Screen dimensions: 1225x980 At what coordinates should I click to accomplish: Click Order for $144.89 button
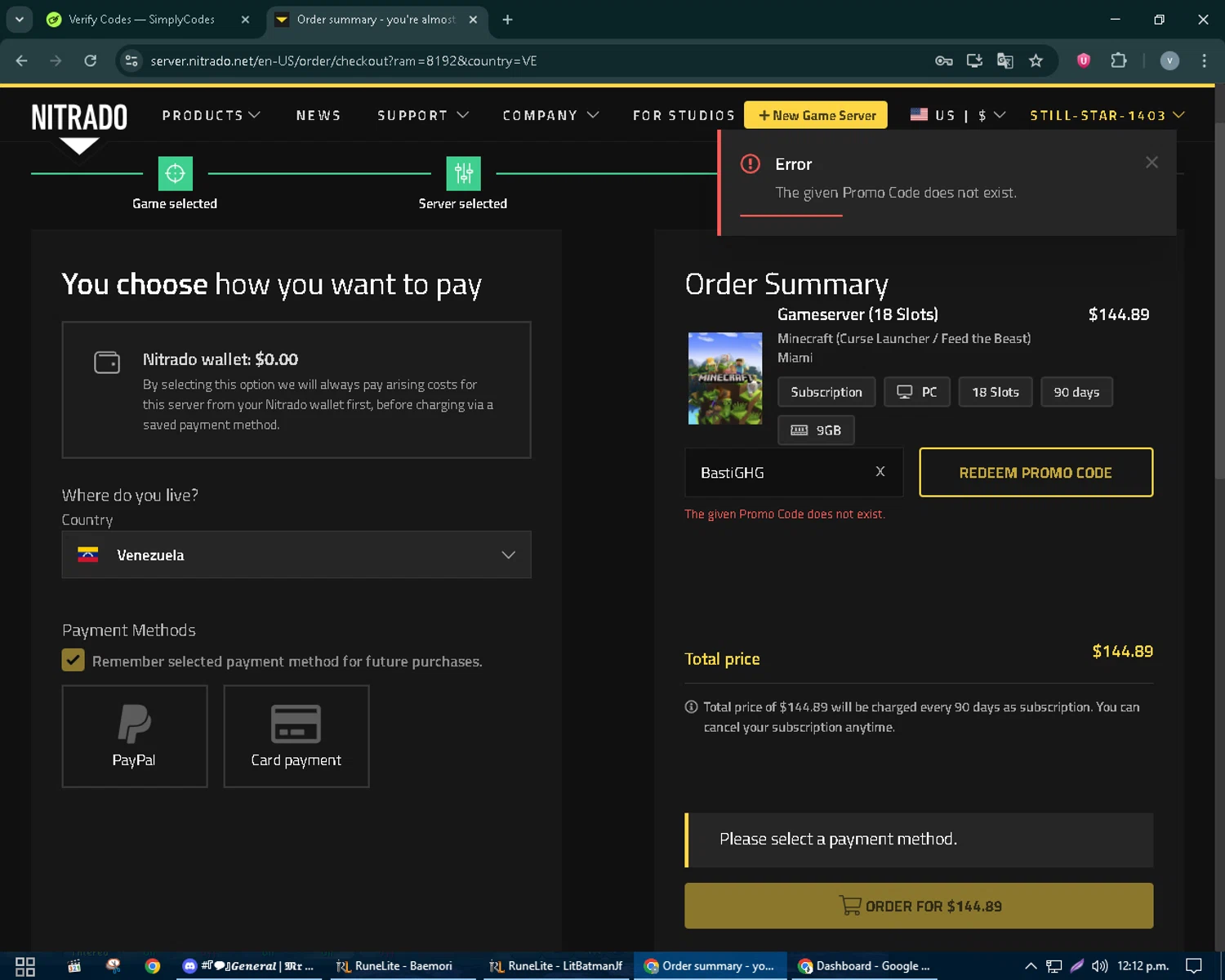pyautogui.click(x=919, y=906)
